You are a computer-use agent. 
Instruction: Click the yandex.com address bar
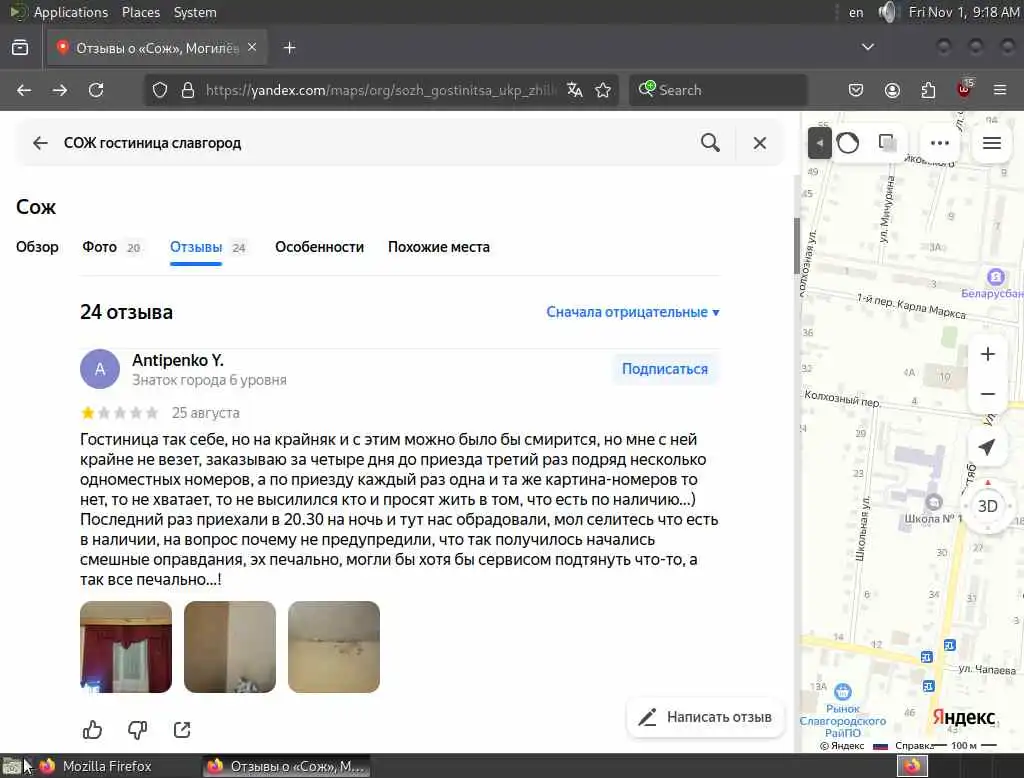click(381, 90)
